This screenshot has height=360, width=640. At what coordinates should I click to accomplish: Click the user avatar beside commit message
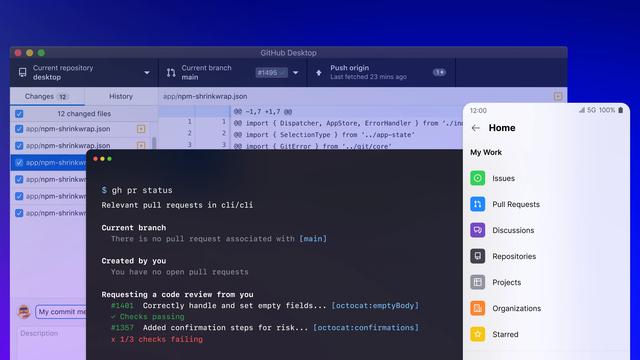click(x=24, y=311)
